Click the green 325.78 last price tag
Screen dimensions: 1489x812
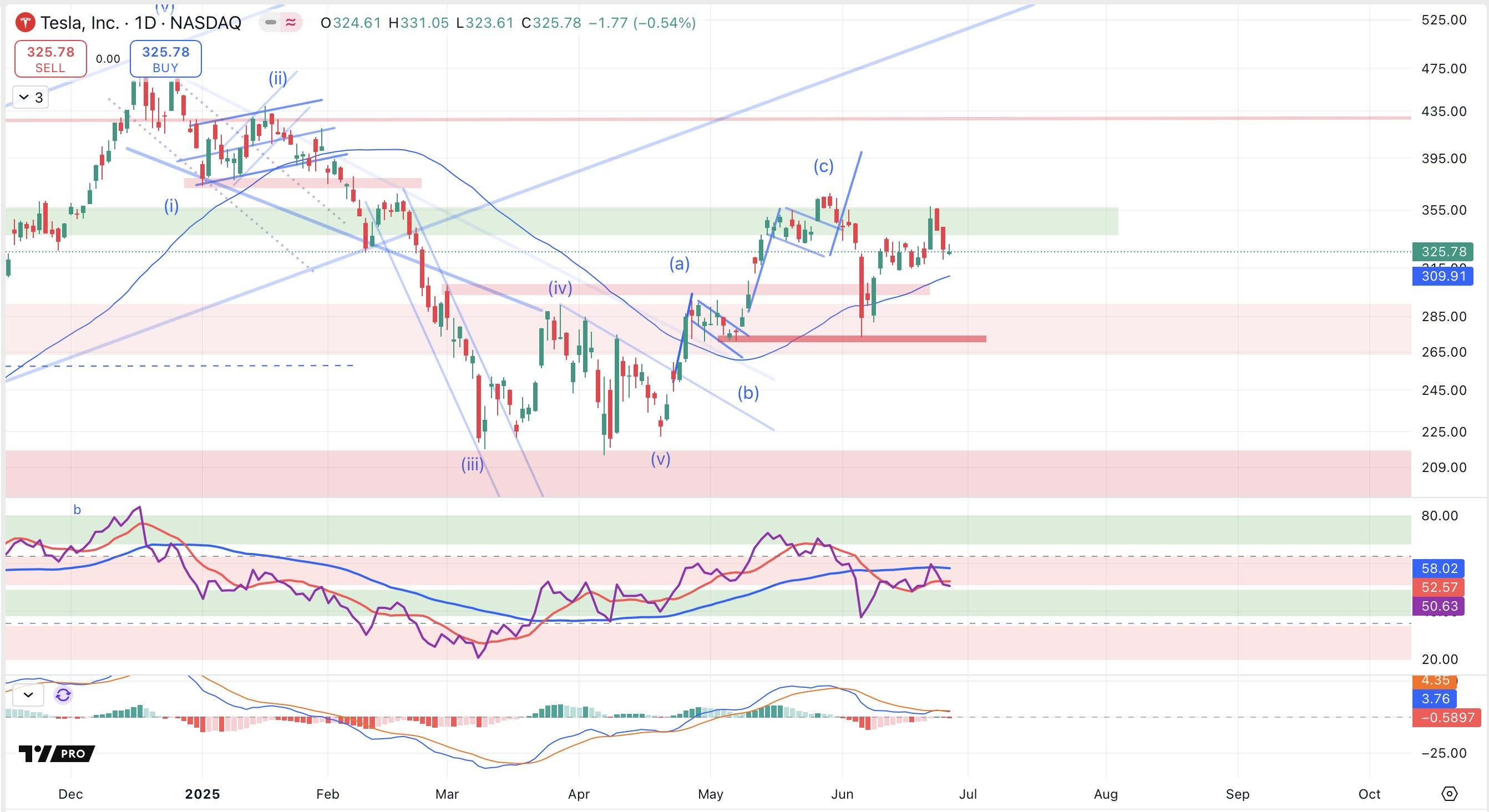(1442, 251)
